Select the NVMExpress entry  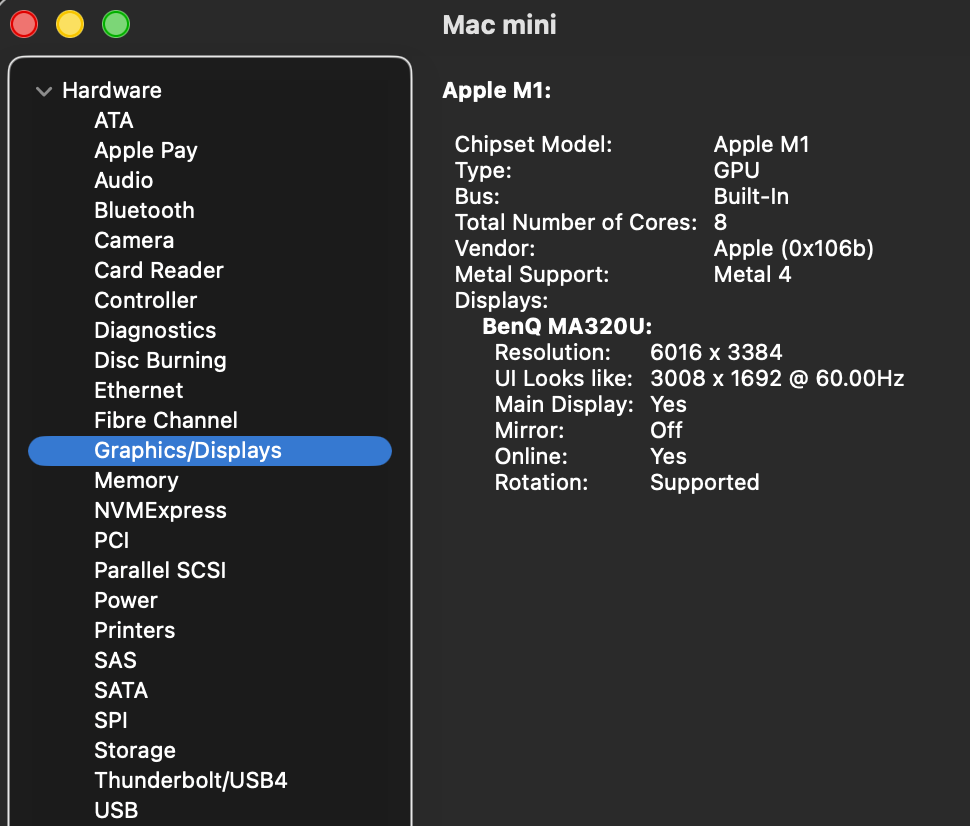pyautogui.click(x=160, y=510)
